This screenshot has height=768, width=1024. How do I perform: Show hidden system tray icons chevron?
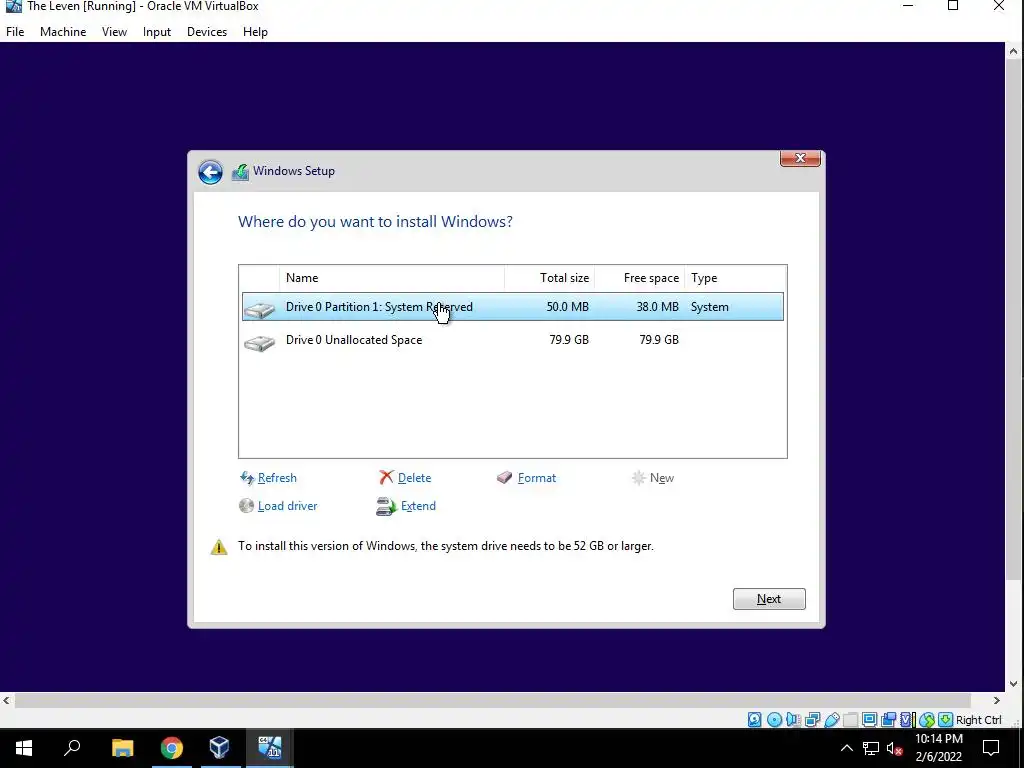point(846,748)
